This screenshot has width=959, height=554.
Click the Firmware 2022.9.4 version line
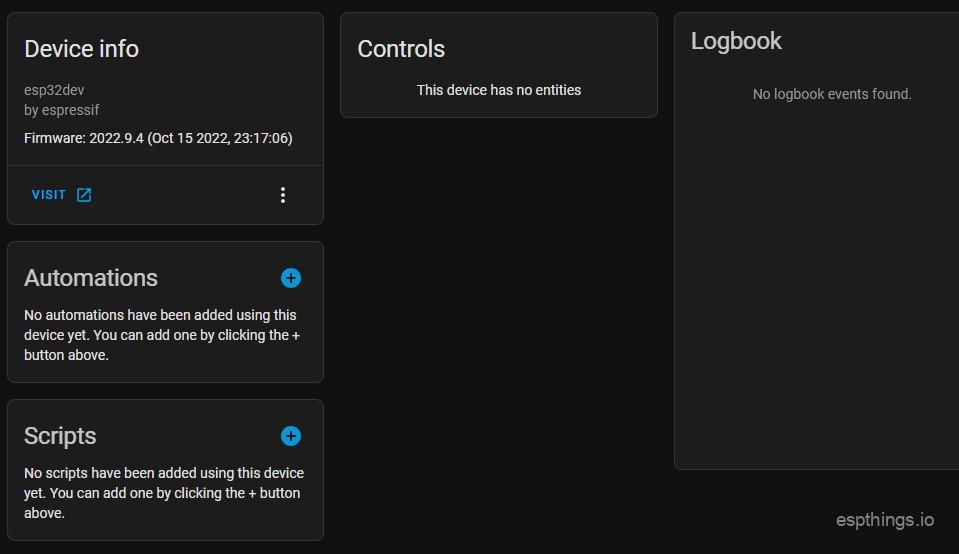coord(158,138)
